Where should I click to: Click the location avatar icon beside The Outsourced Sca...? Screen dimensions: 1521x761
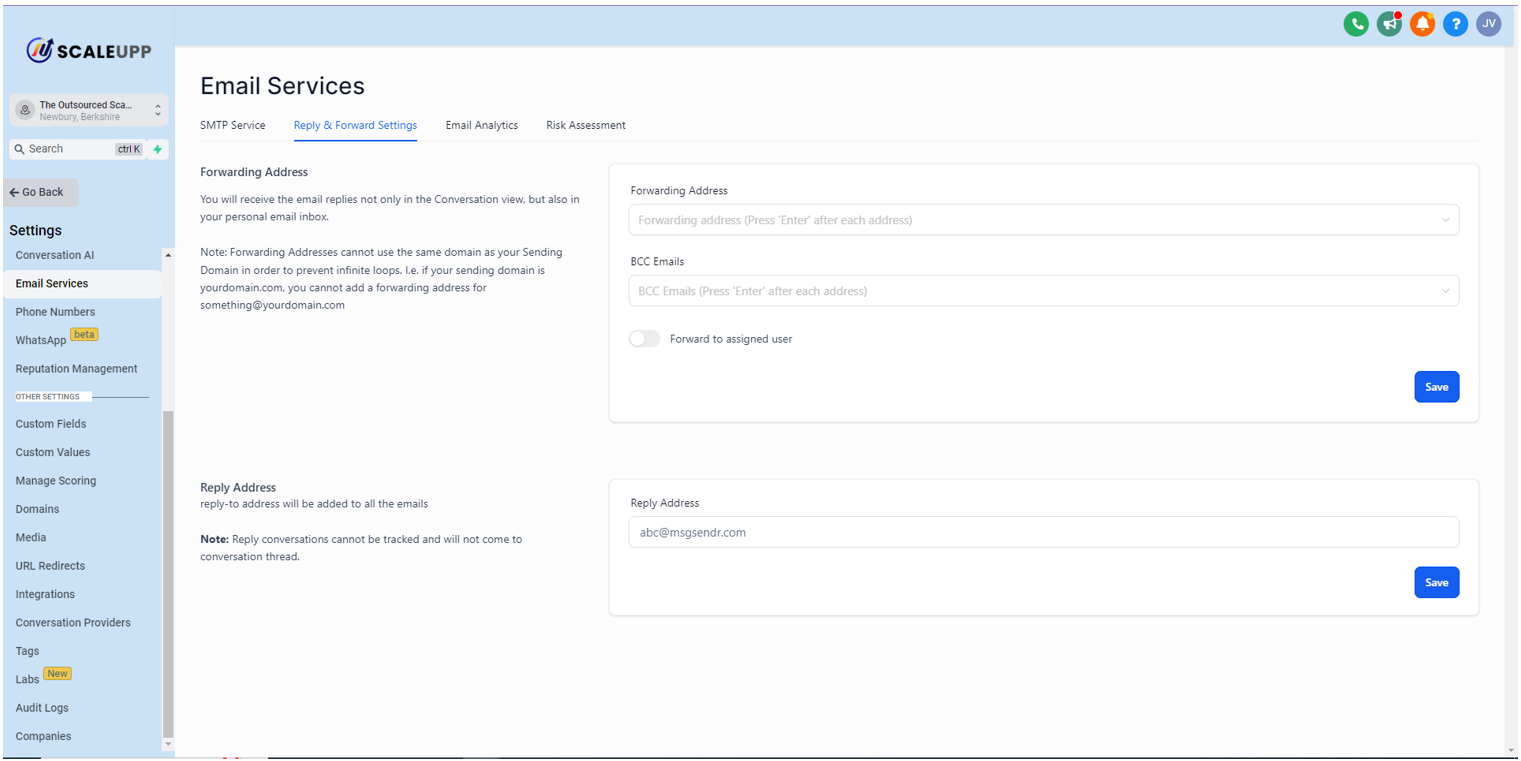click(26, 110)
